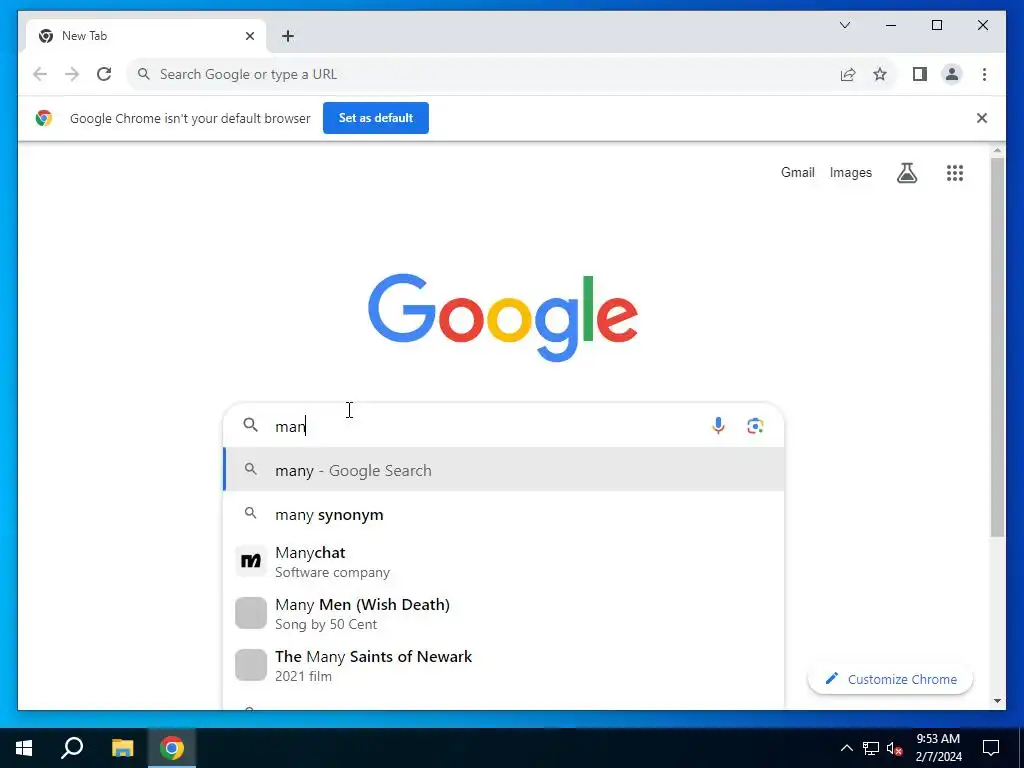1024x768 pixels.
Task: Show hidden system tray icons
Action: click(x=846, y=748)
